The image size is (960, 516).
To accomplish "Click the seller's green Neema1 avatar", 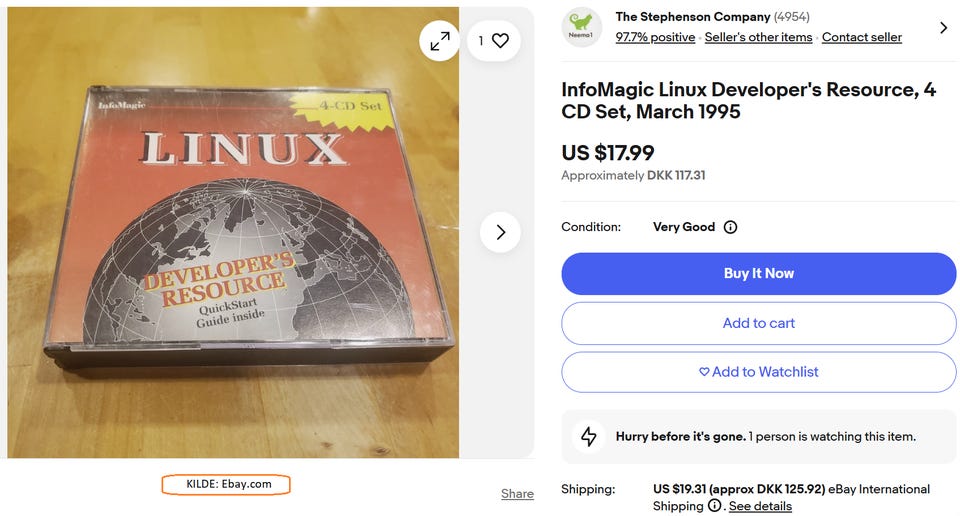I will [x=582, y=28].
